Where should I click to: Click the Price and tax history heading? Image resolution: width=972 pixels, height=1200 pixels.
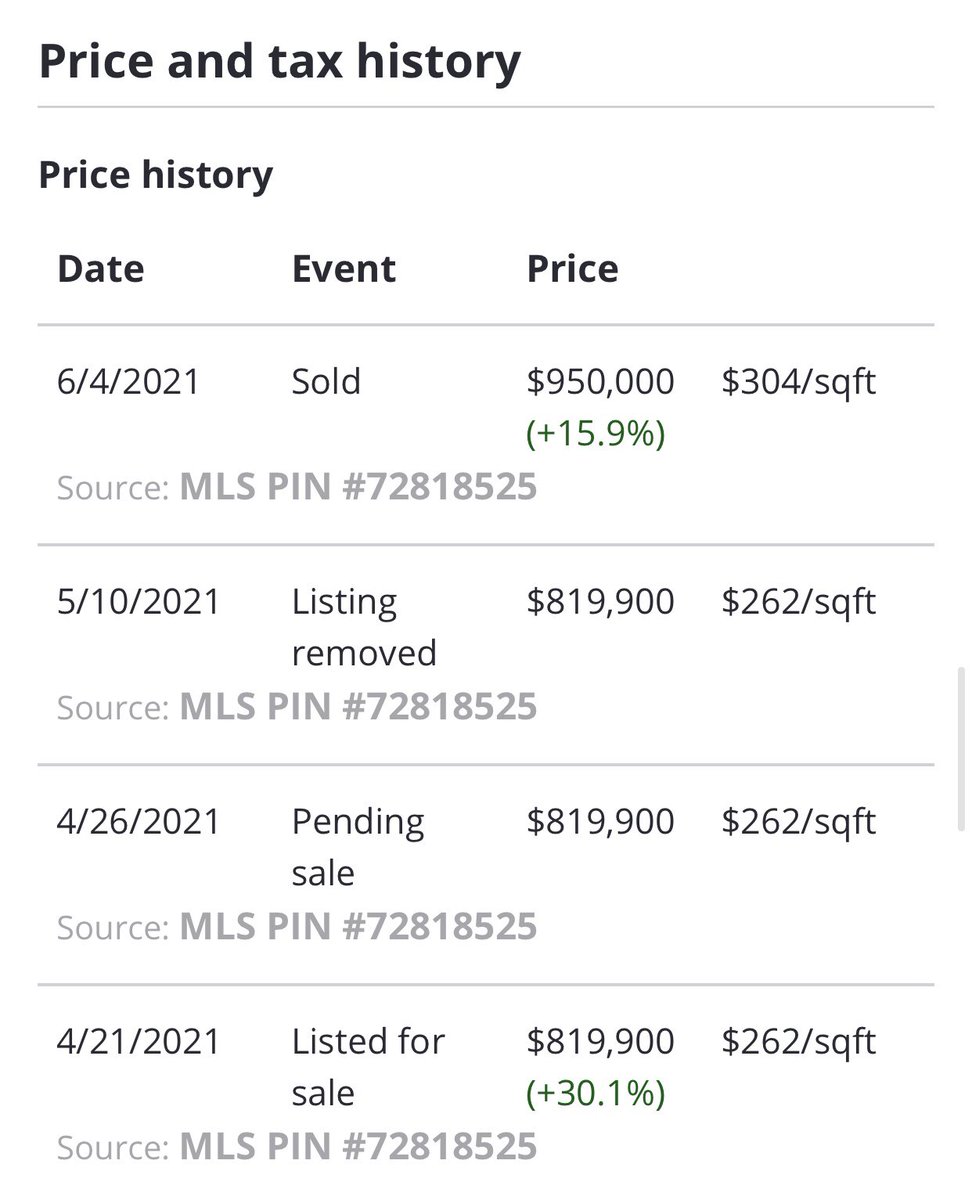point(279,60)
